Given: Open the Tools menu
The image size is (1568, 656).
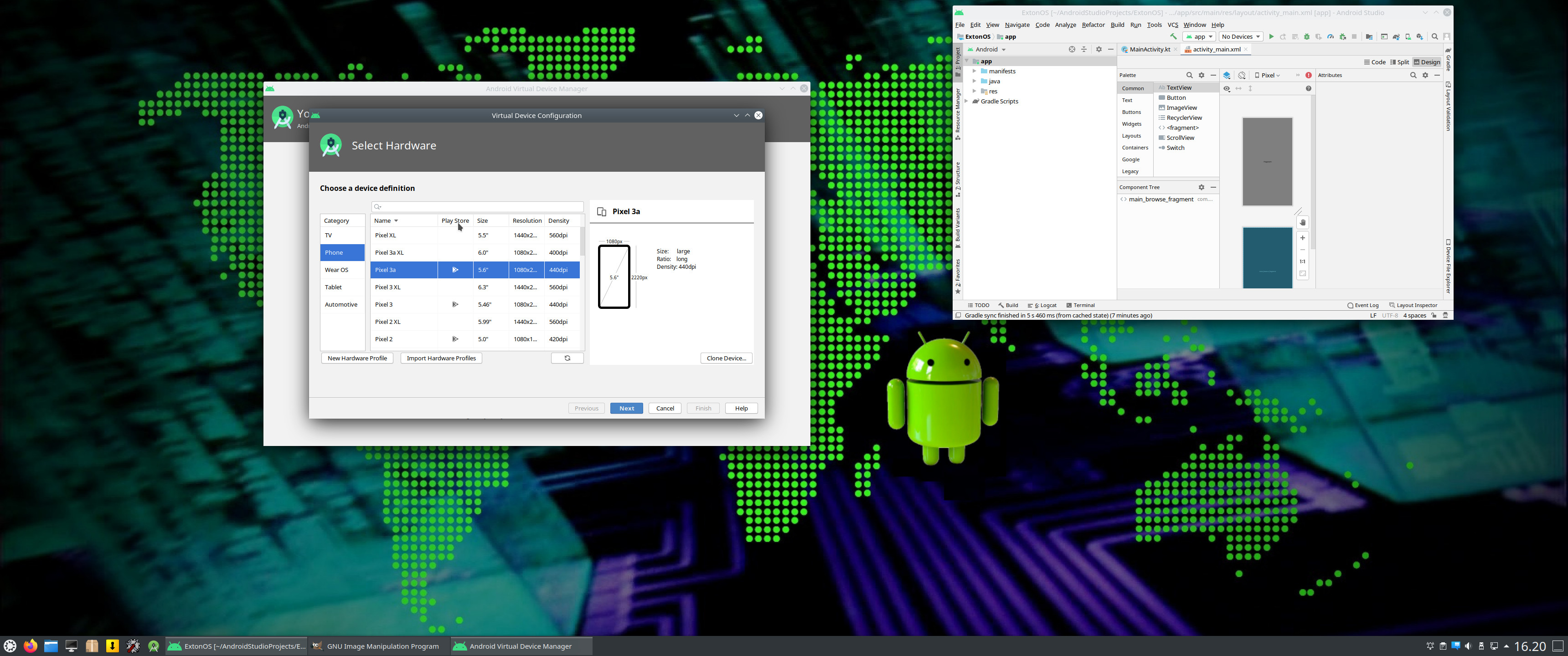Looking at the screenshot, I should (1154, 25).
